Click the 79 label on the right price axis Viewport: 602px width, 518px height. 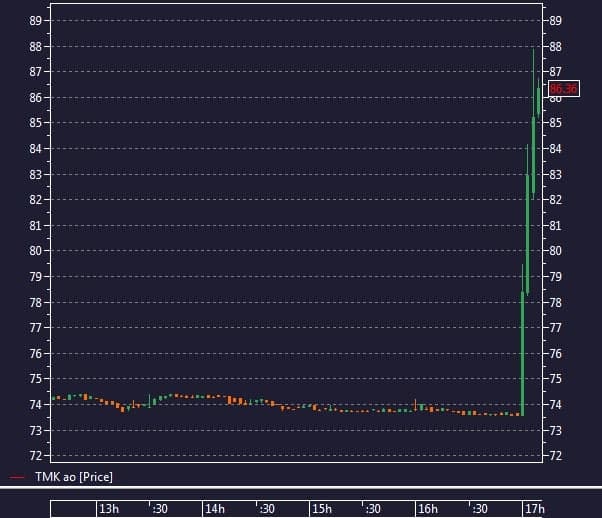(555, 276)
